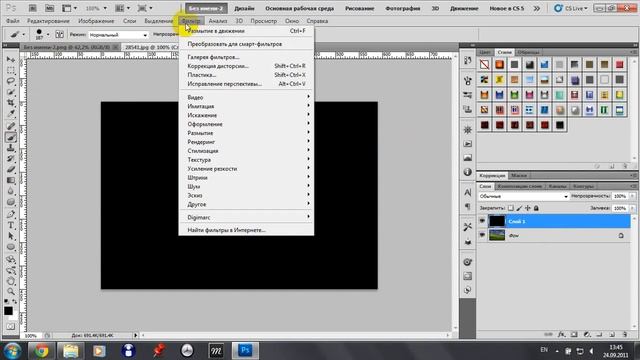Toggle Quick Mask mode

tap(11, 327)
